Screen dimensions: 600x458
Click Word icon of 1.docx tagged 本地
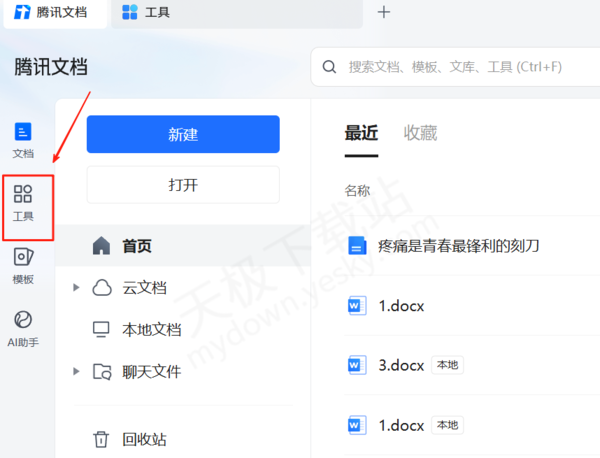tap(357, 425)
